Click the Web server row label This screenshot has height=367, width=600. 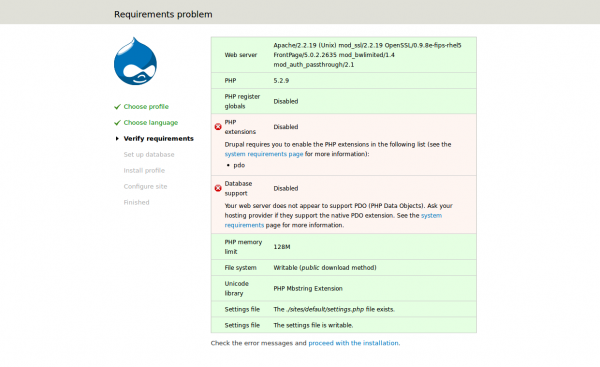click(x=241, y=55)
